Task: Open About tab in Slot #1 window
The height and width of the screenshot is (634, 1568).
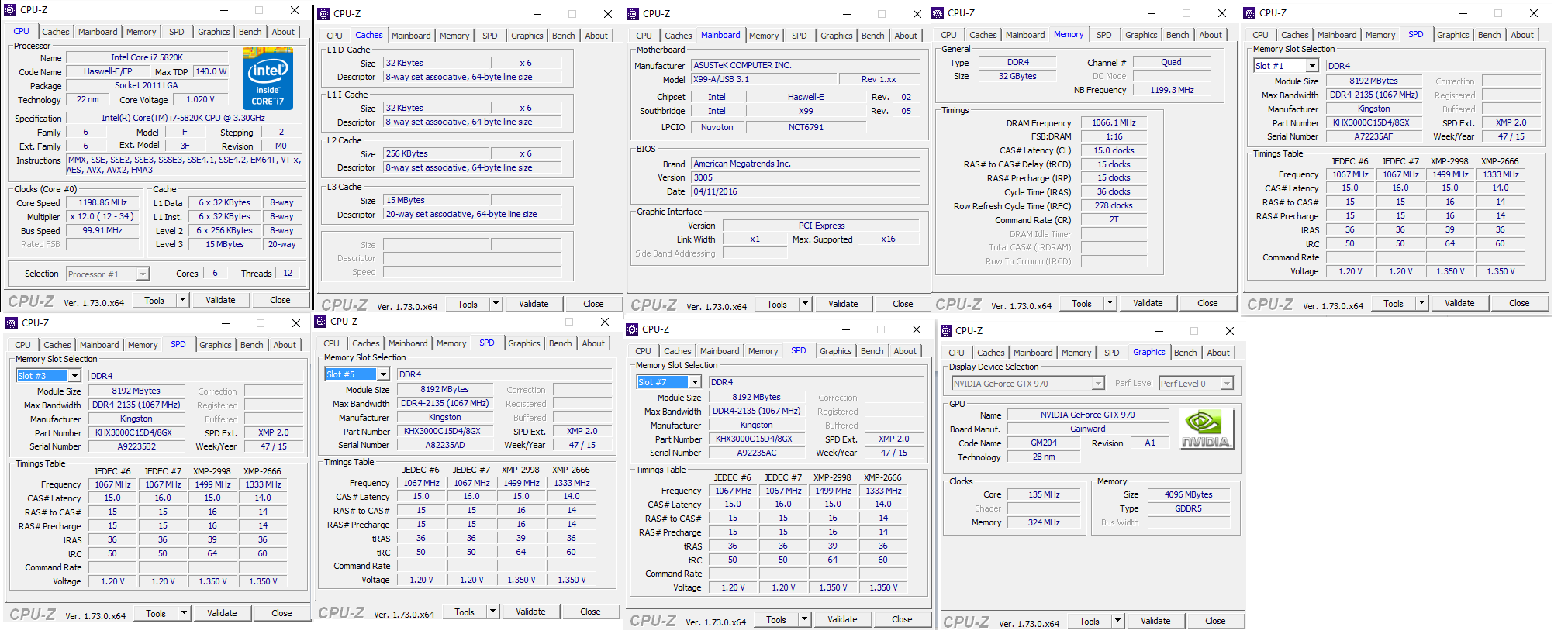Action: (x=1522, y=35)
